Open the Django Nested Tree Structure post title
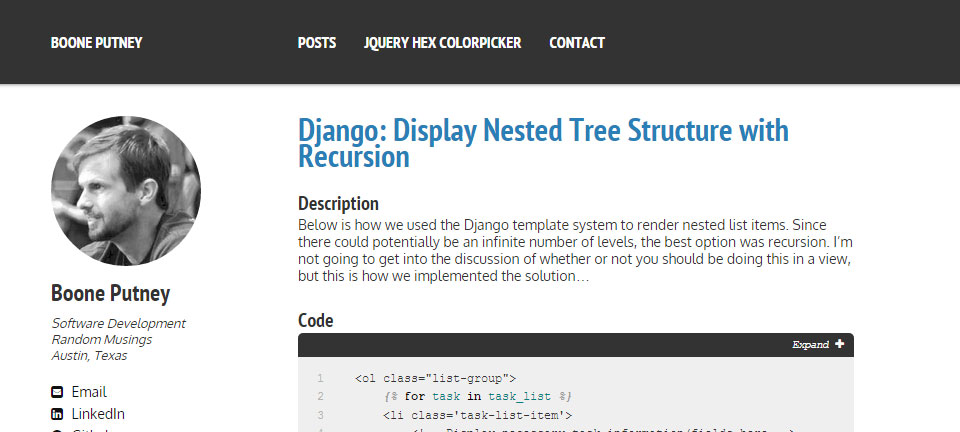The width and height of the screenshot is (960, 432). tap(543, 143)
